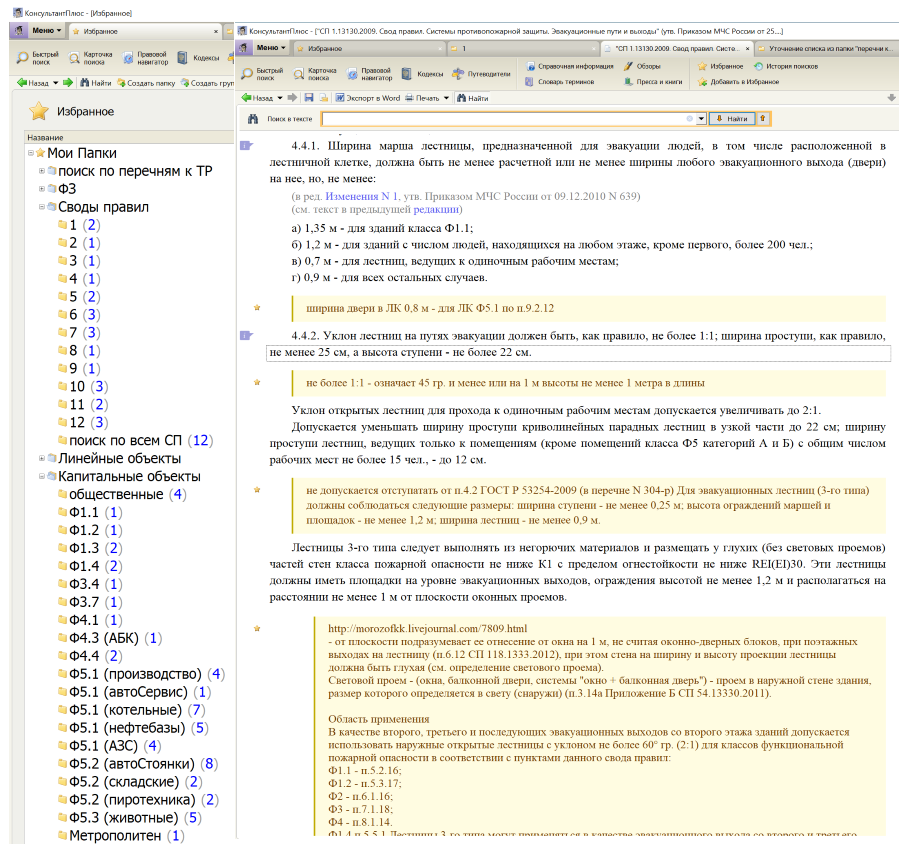Click Создать папку in the Избранное window
Screen dimensions: 899x844
point(146,83)
